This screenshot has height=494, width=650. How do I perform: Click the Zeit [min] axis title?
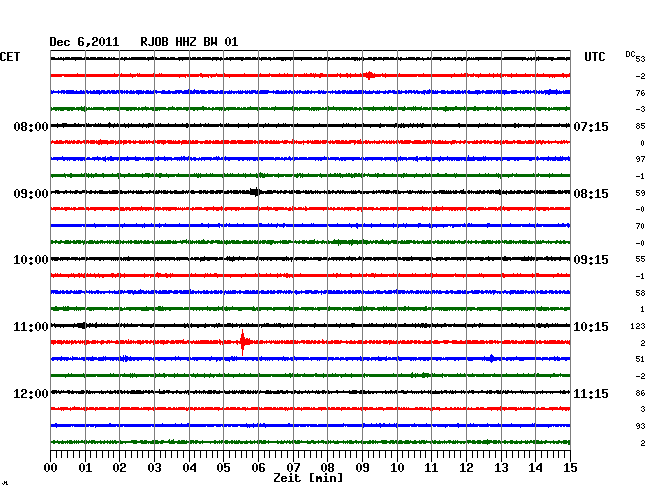coord(308,478)
